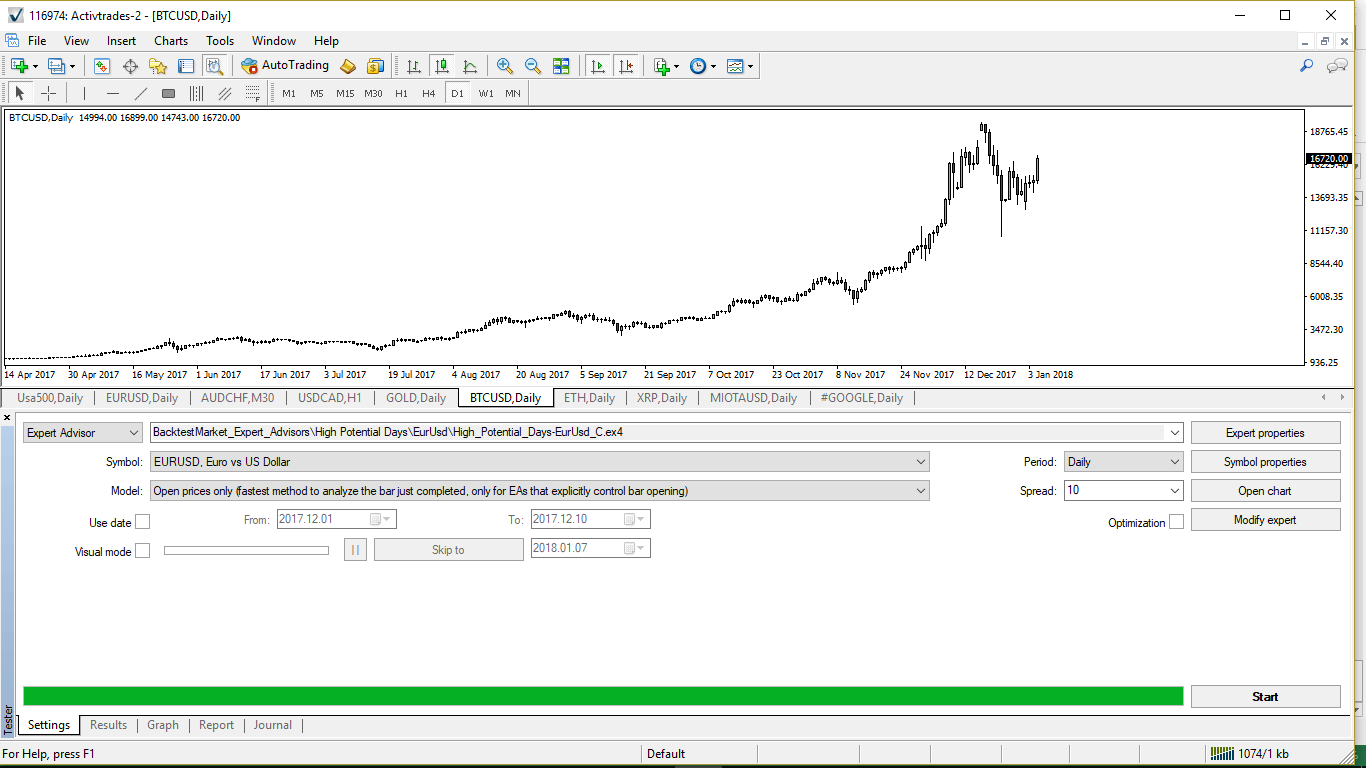Open the Symbol dropdown showing EURUSD
This screenshot has width=1366, height=768.
click(540, 462)
